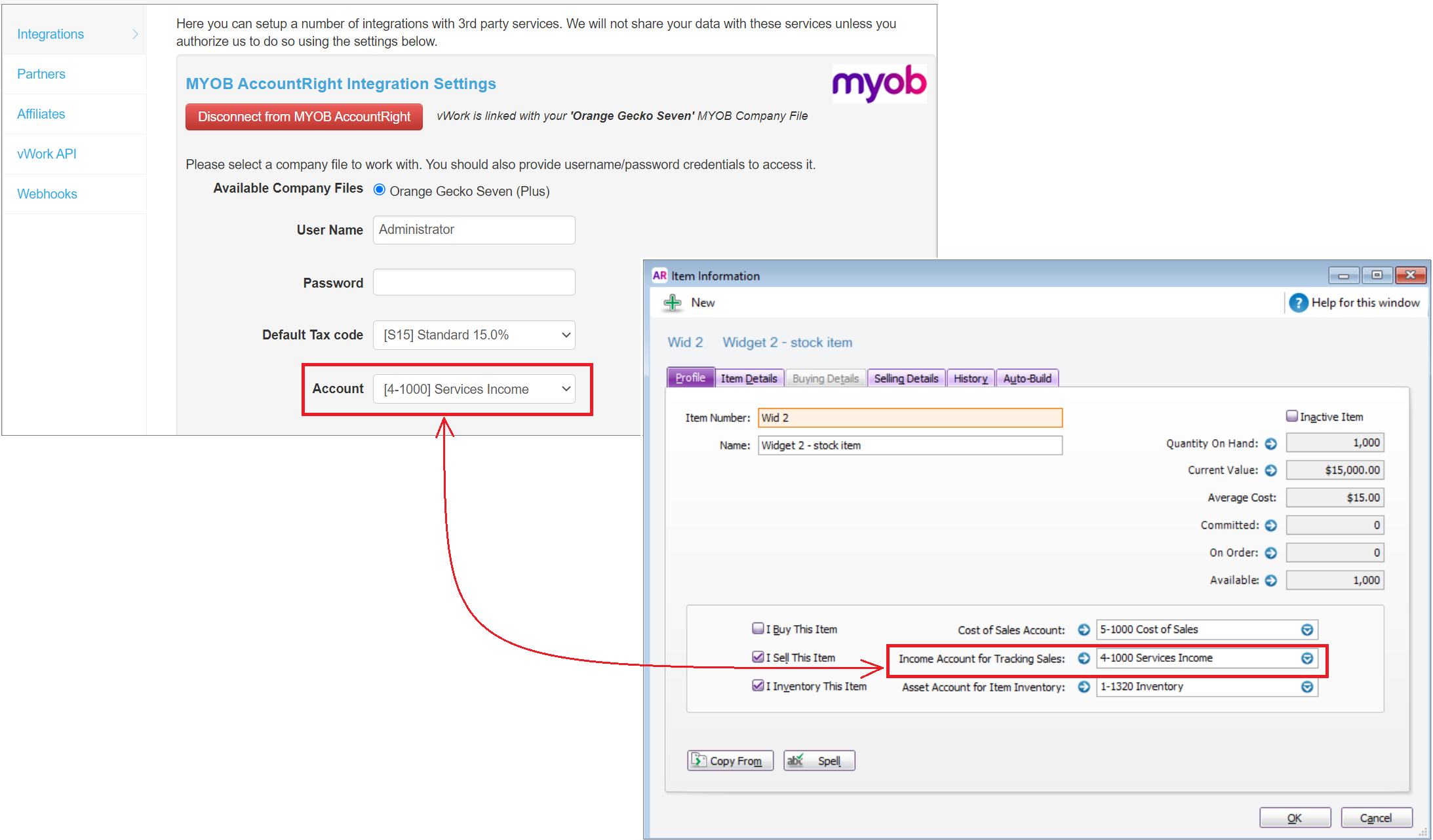1433x840 pixels.
Task: Switch to the History tab
Action: pyautogui.click(x=970, y=379)
